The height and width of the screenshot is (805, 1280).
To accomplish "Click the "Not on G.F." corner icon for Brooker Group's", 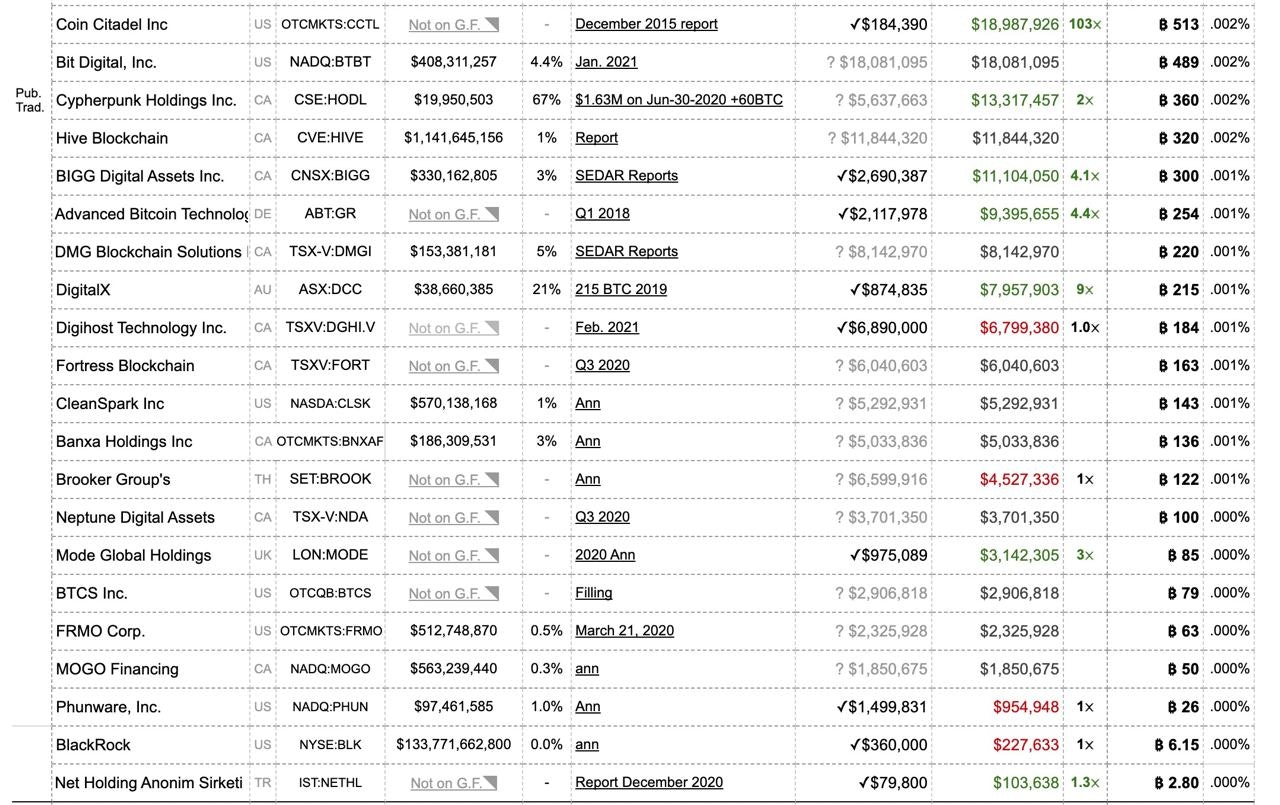I will [x=490, y=479].
